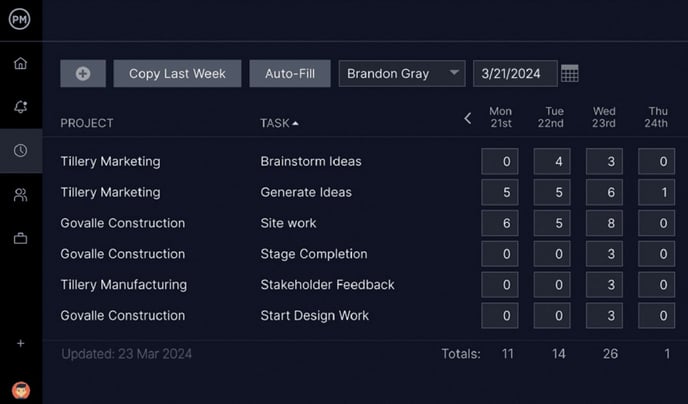The image size is (688, 404).
Task: Edit Thursday hours for Stage Completion
Action: [x=656, y=254]
